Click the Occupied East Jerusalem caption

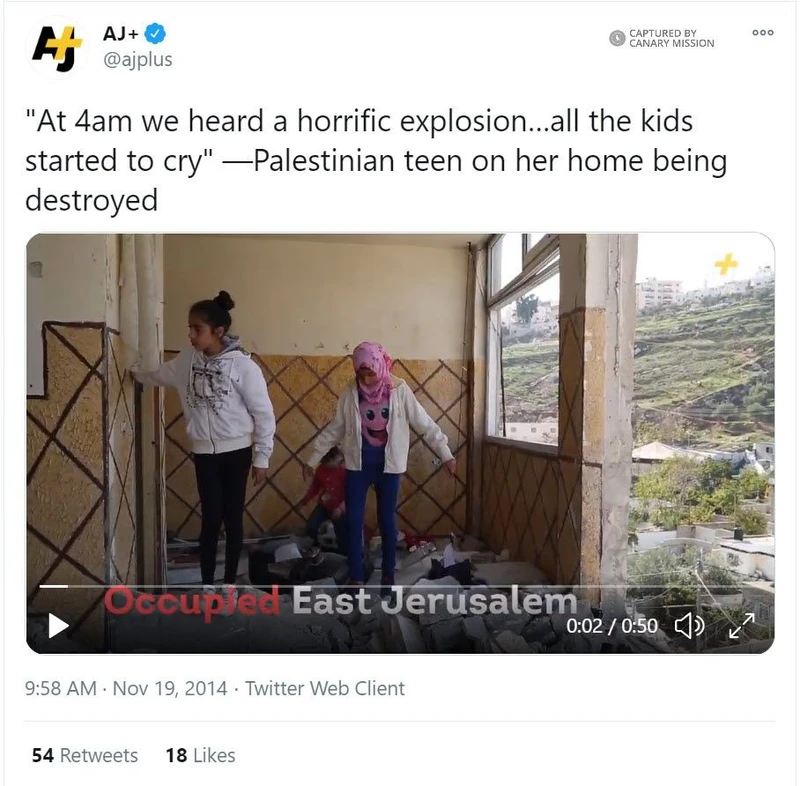tap(340, 602)
